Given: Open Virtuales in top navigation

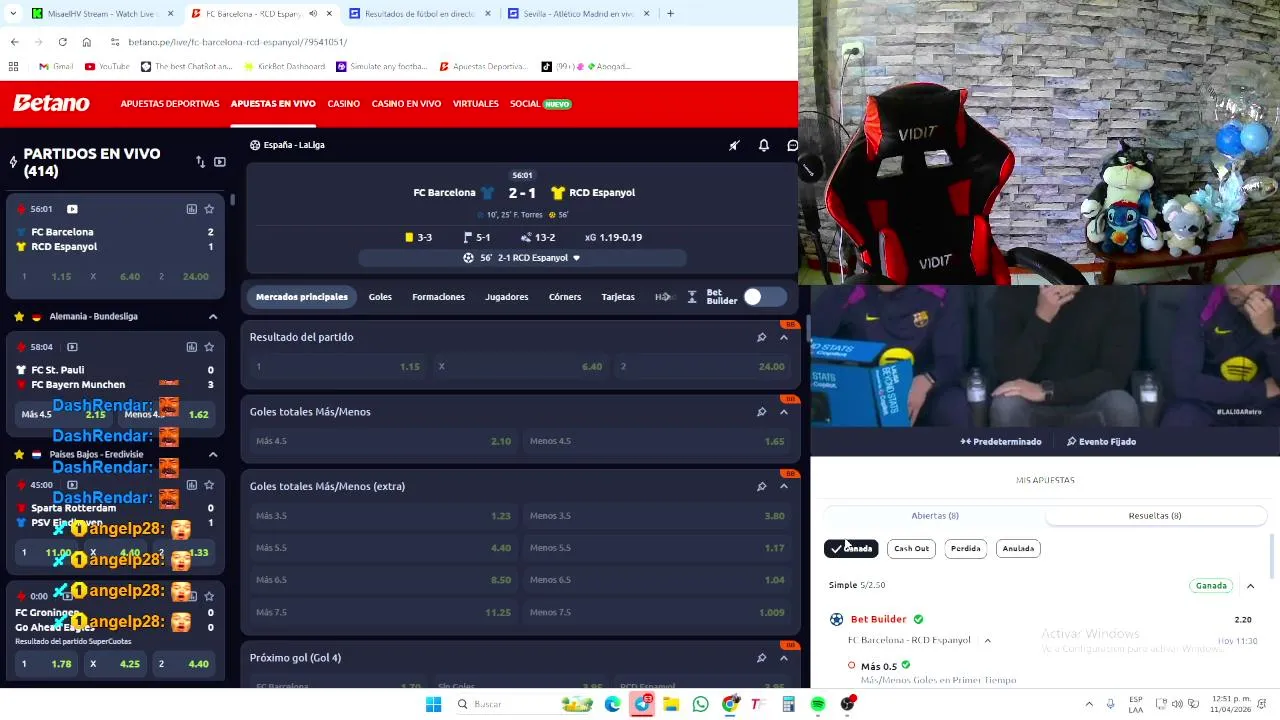Looking at the screenshot, I should click(475, 104).
